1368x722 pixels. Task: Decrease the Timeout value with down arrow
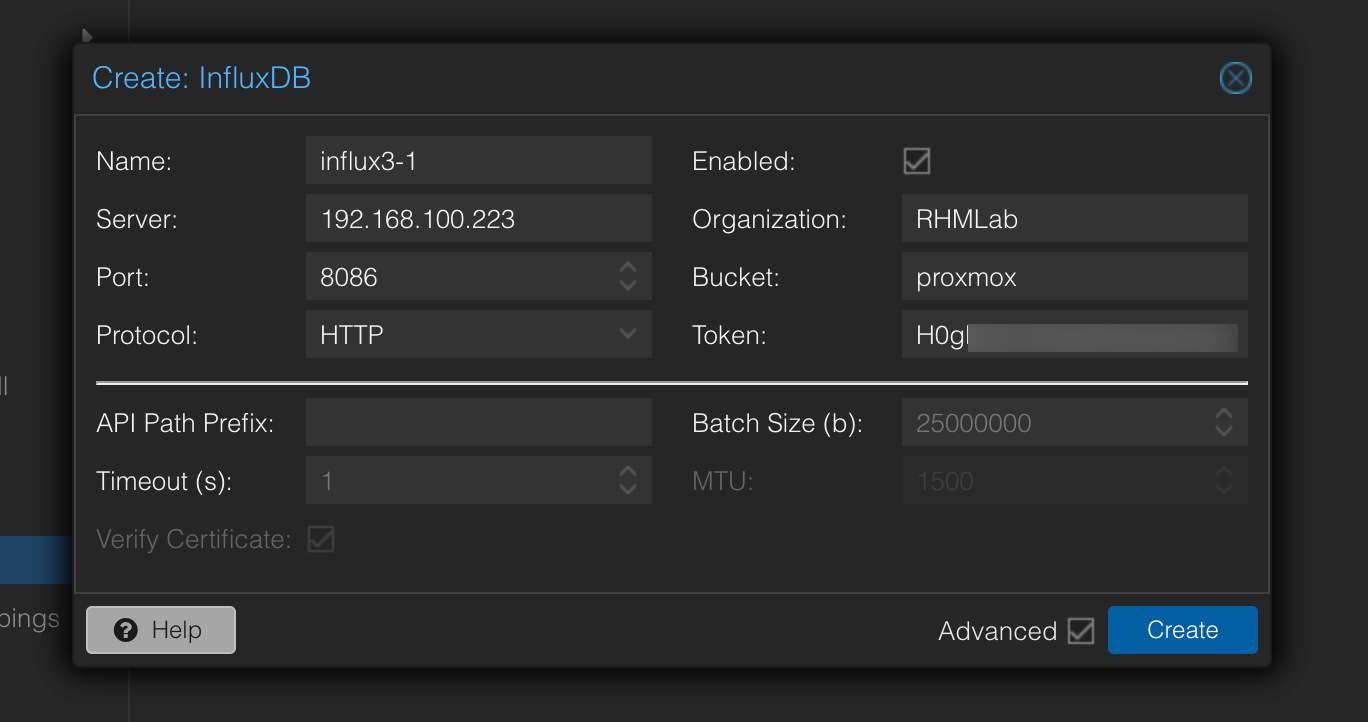628,489
